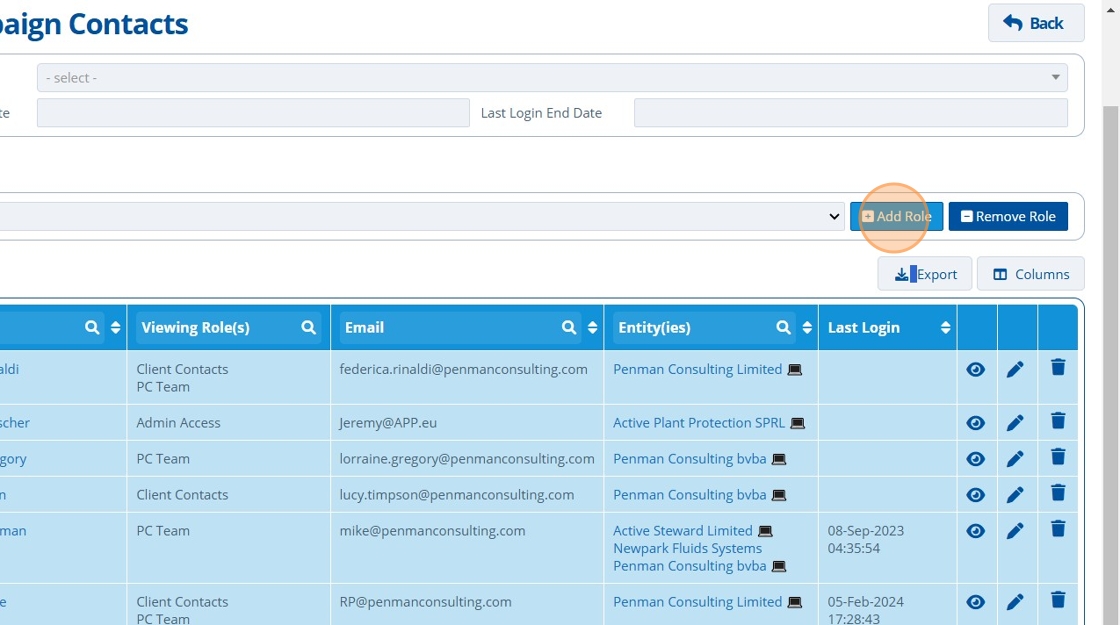Viewport: 1120px width, 625px height.
Task: Delete the RP@penmanconsulting.com contact
Action: click(1058, 600)
